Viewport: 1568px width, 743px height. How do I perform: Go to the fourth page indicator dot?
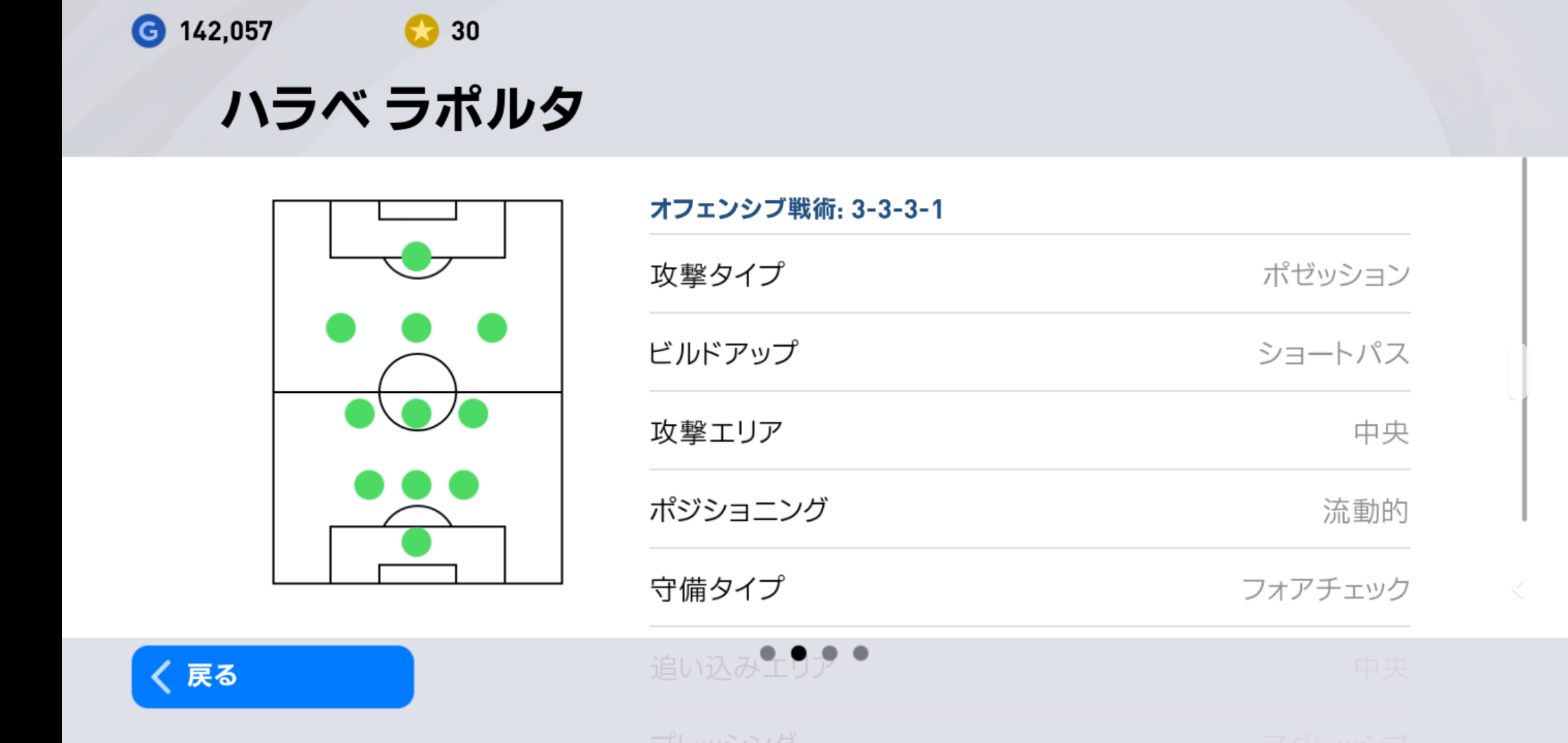pyautogui.click(x=860, y=653)
